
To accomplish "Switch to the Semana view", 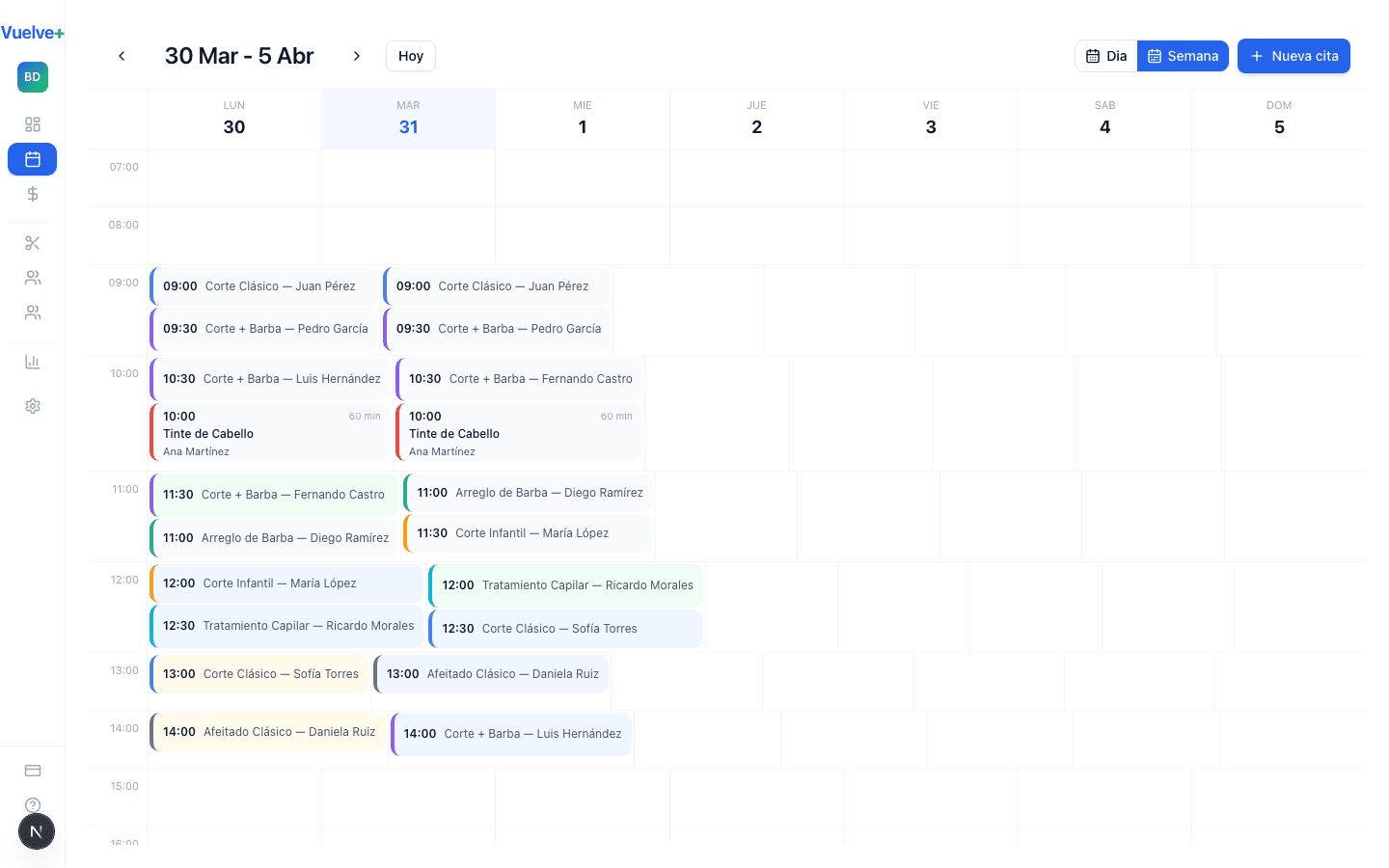I will point(1183,56).
